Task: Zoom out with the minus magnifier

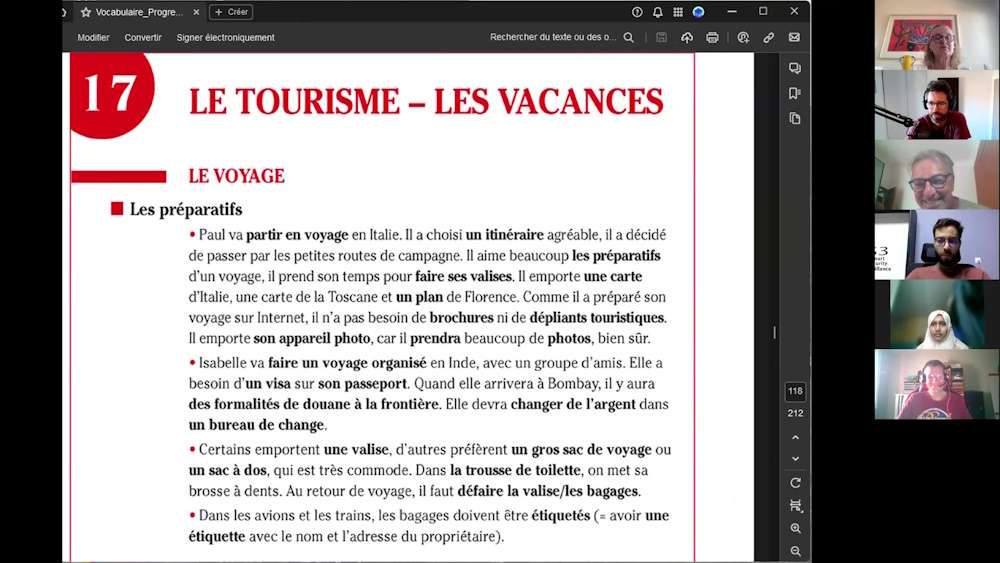Action: point(795,551)
